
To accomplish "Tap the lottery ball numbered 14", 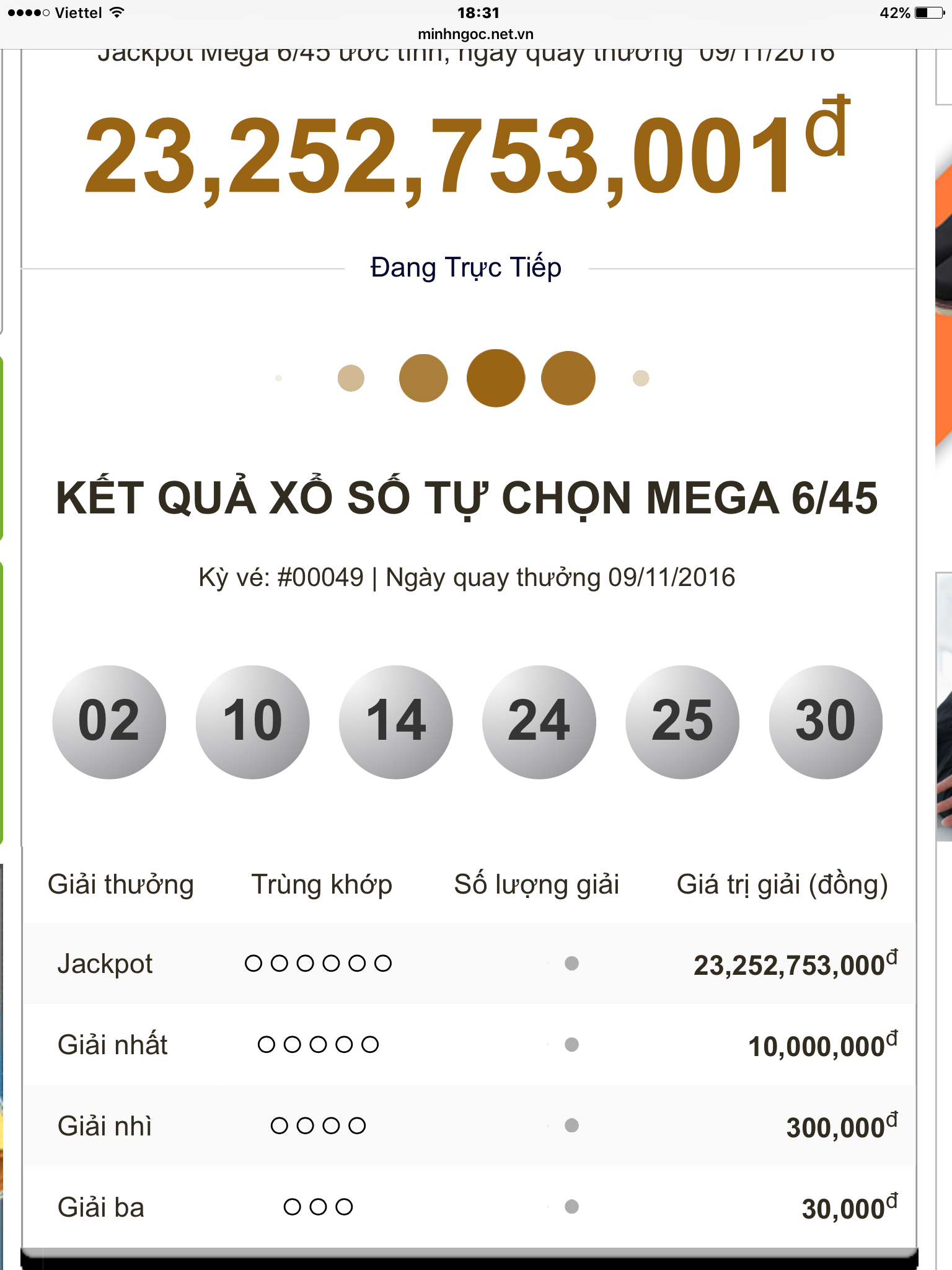I will (x=395, y=722).
